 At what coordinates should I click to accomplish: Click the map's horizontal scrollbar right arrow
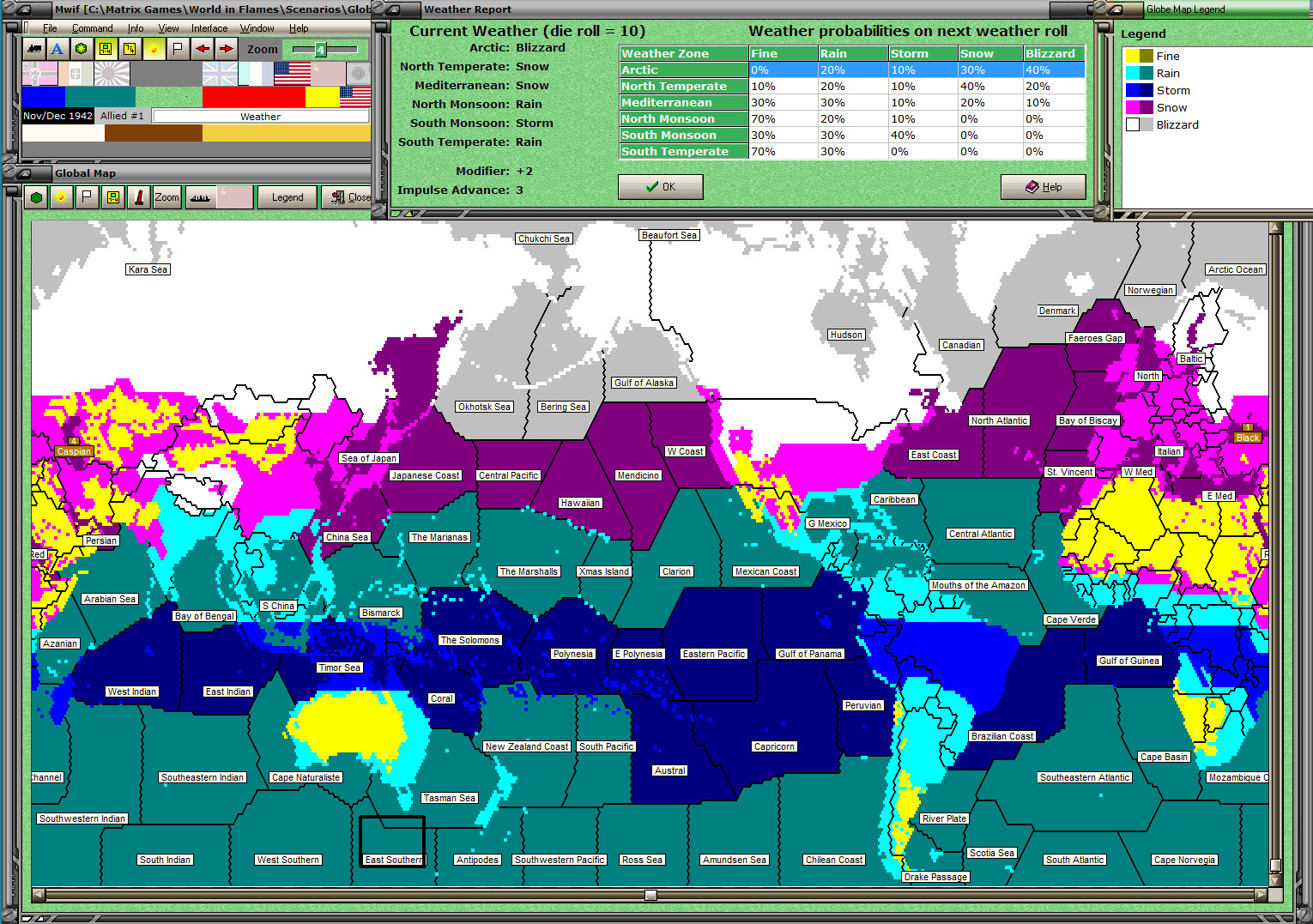(1261, 895)
